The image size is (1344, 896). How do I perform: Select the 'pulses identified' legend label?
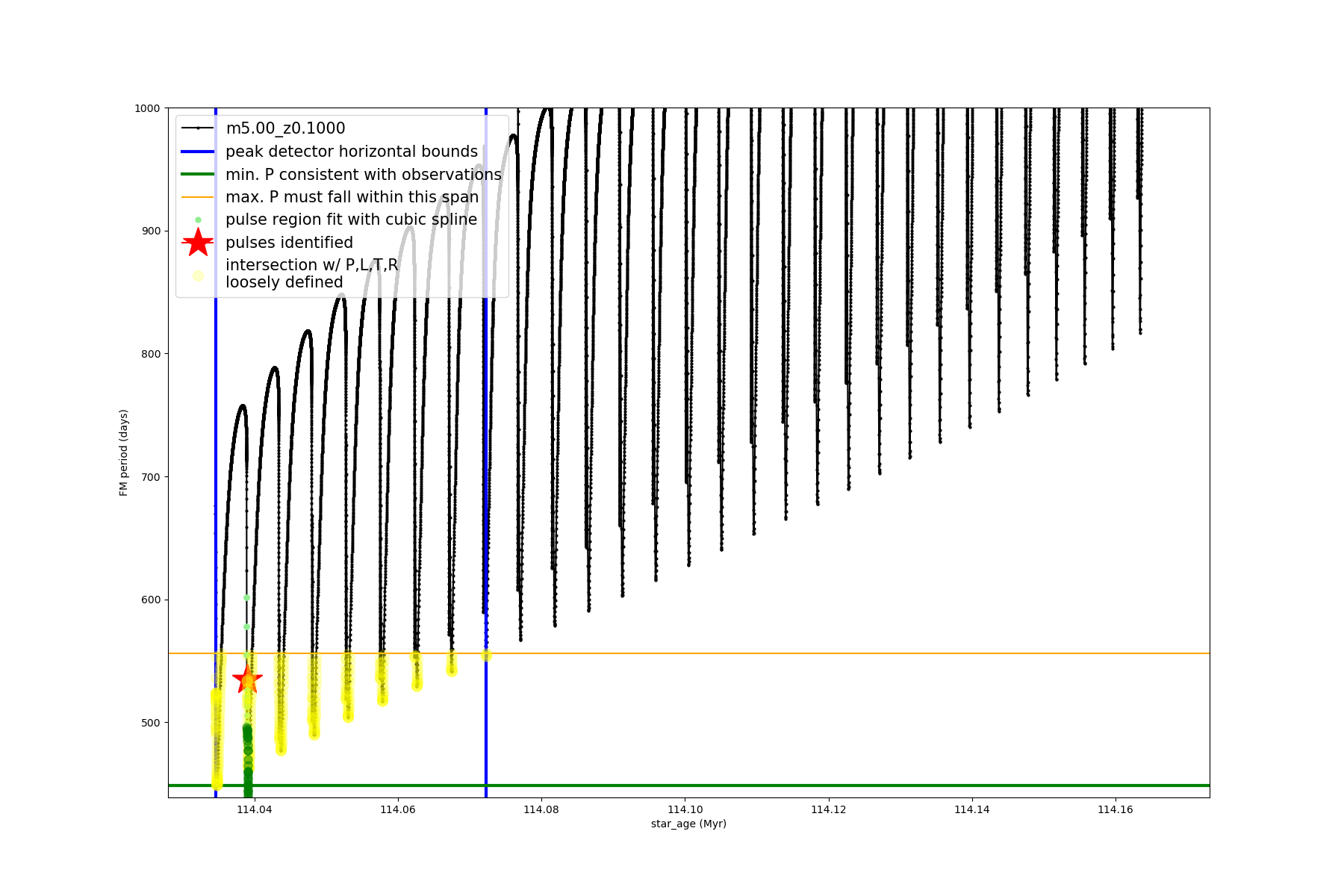(289, 243)
